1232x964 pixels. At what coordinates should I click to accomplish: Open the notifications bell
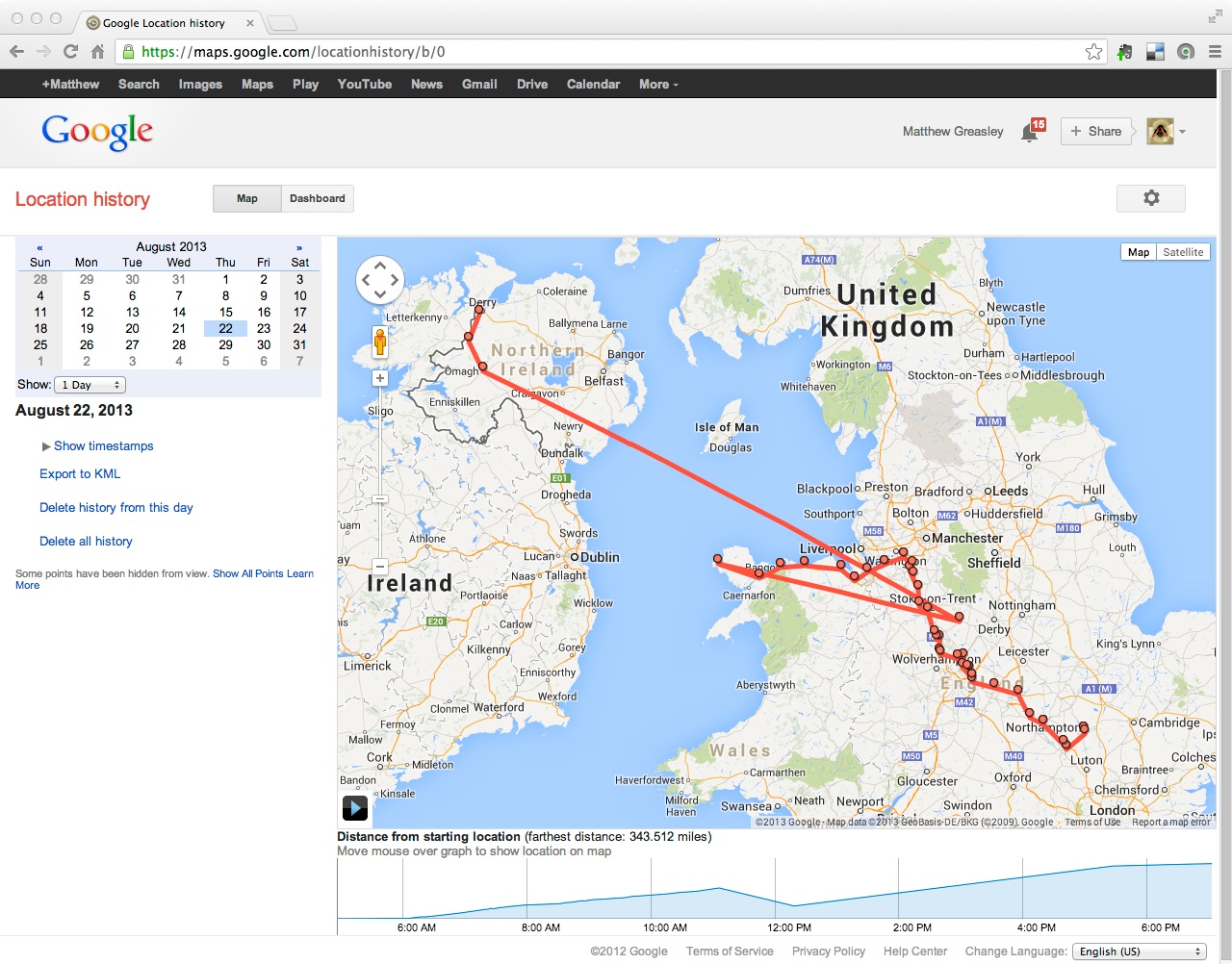pyautogui.click(x=1030, y=132)
